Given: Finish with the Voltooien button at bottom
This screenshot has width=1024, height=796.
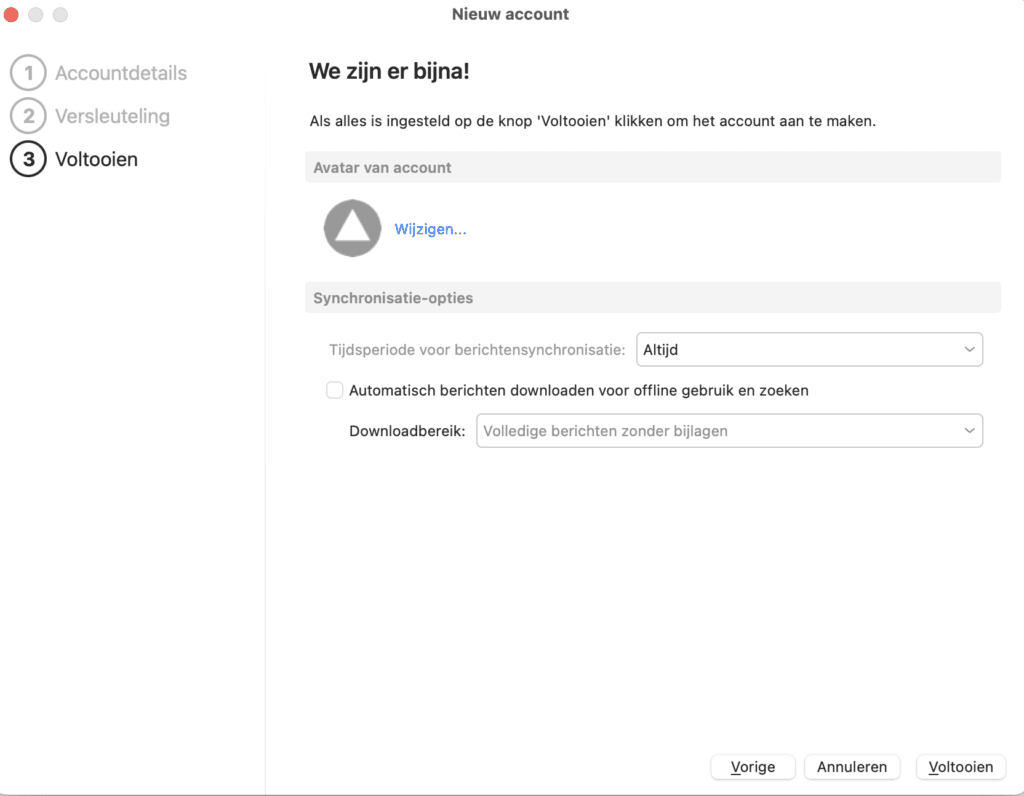Looking at the screenshot, I should [x=960, y=767].
